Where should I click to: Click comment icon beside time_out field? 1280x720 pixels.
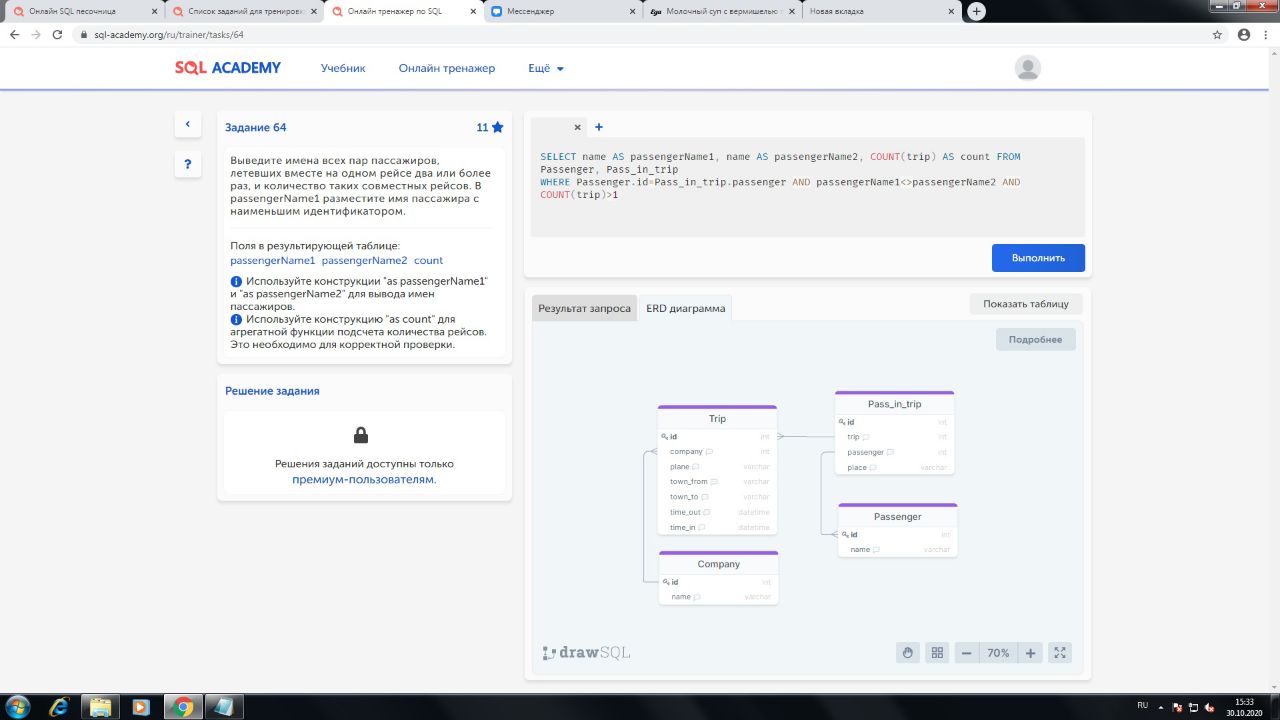[707, 512]
